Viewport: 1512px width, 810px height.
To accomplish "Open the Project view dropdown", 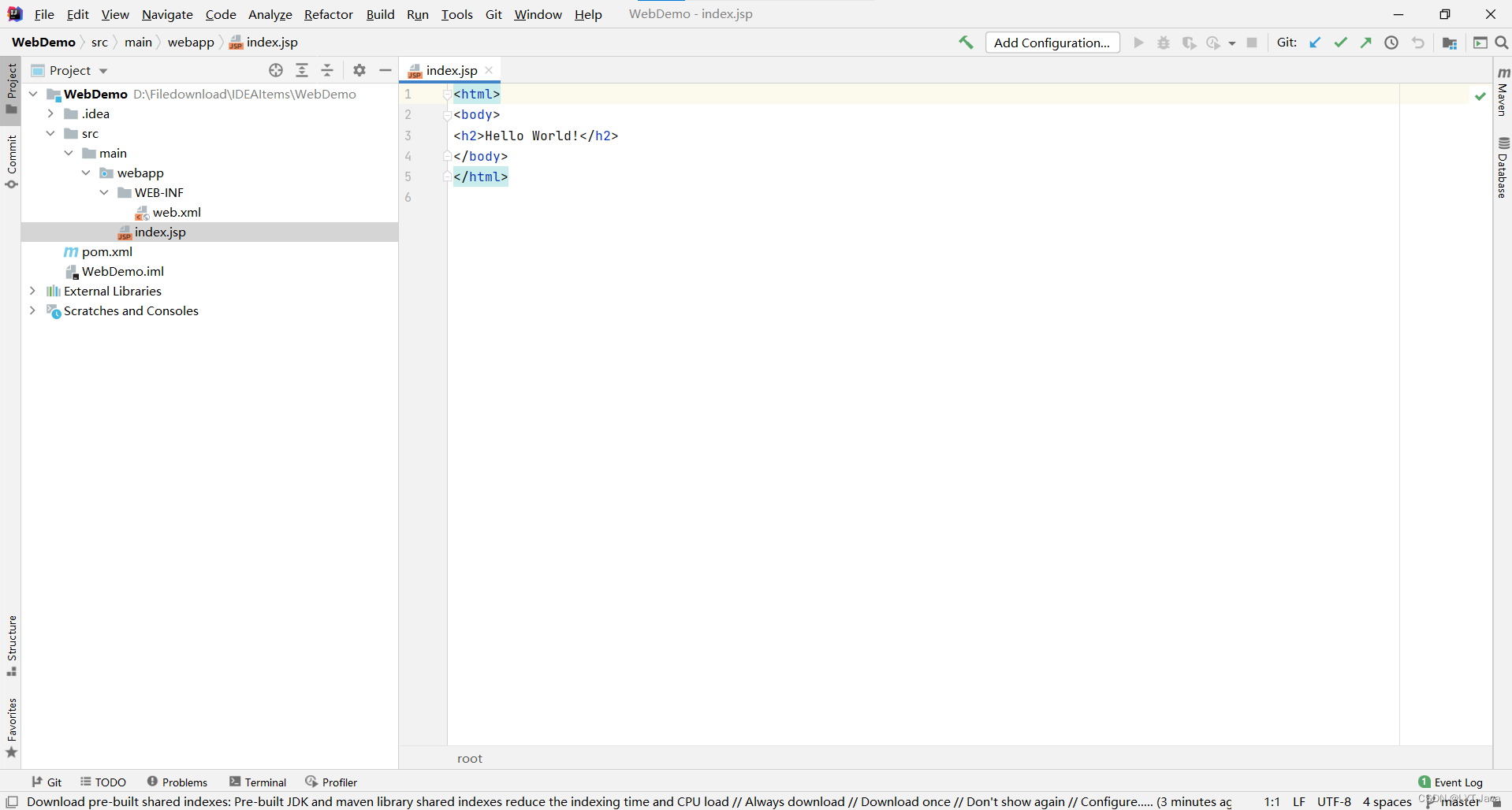I will coord(70,70).
